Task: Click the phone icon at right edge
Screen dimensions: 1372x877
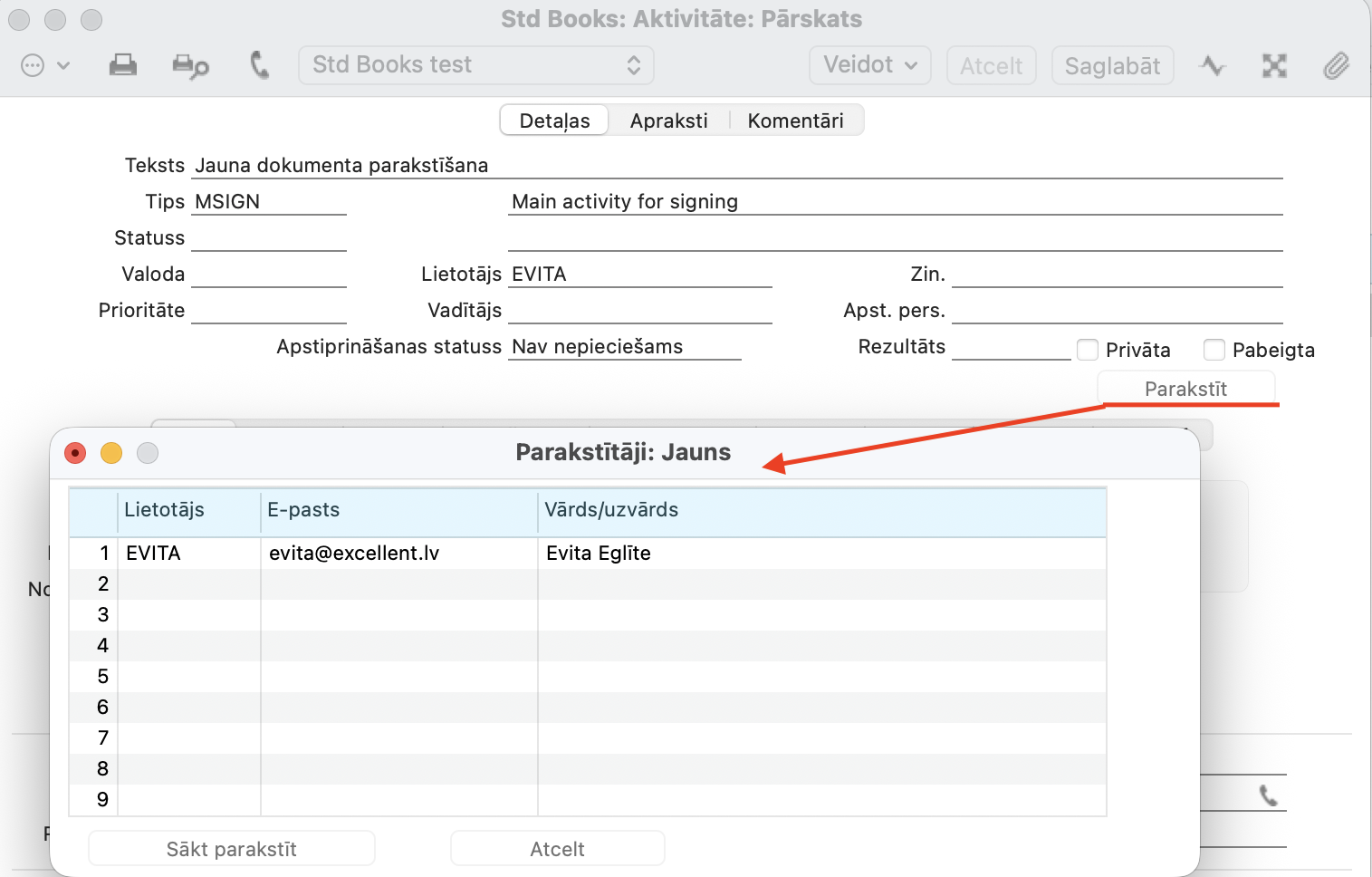Action: pyautogui.click(x=1269, y=795)
